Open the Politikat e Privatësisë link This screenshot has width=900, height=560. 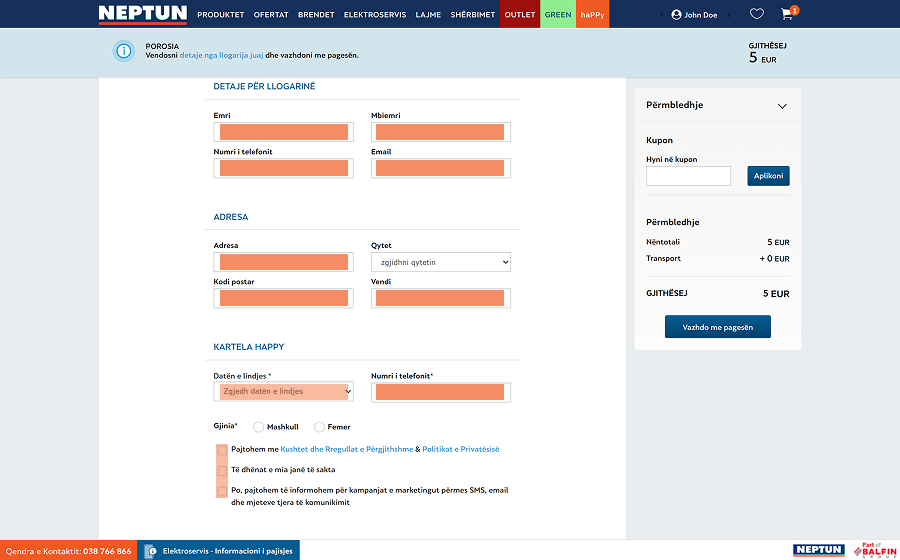(x=460, y=450)
